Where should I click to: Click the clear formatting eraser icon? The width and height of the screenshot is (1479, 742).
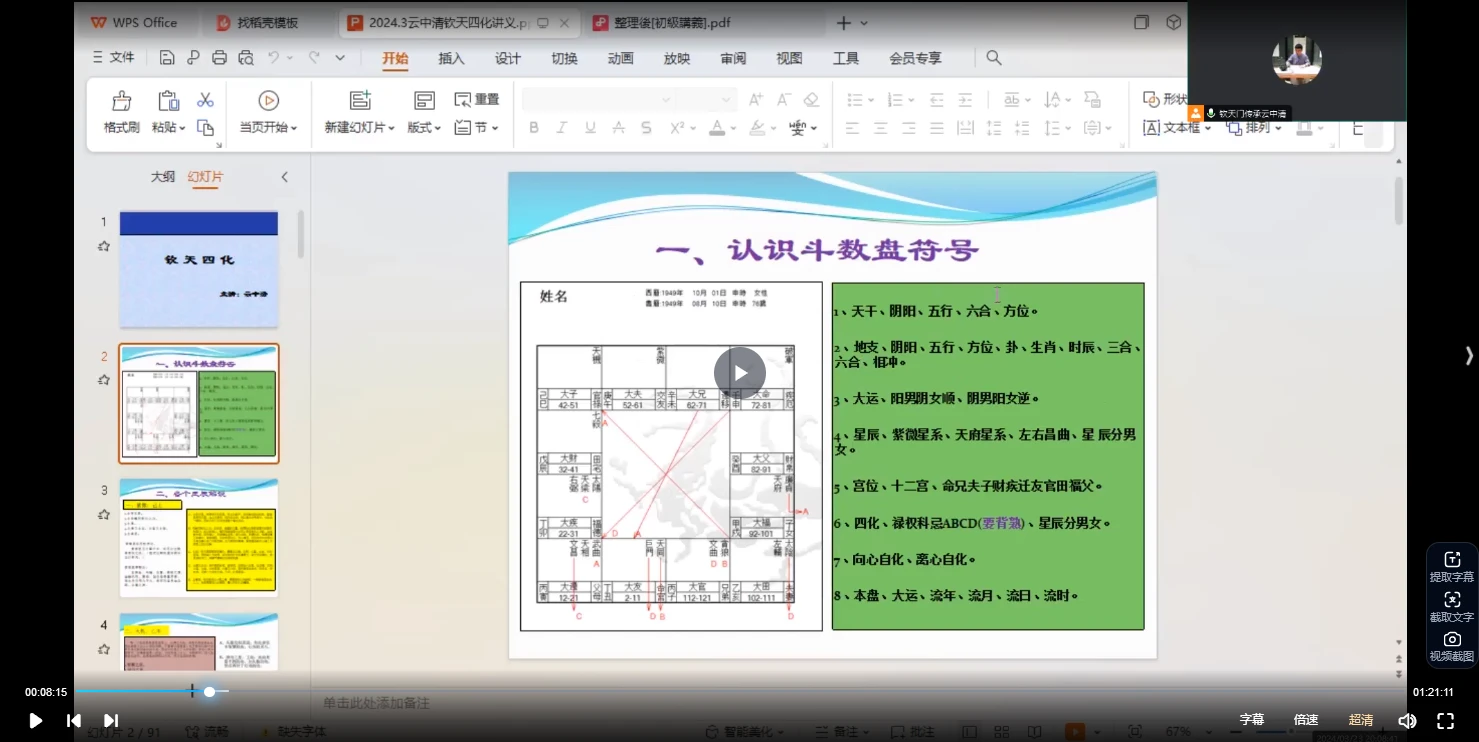coord(811,100)
